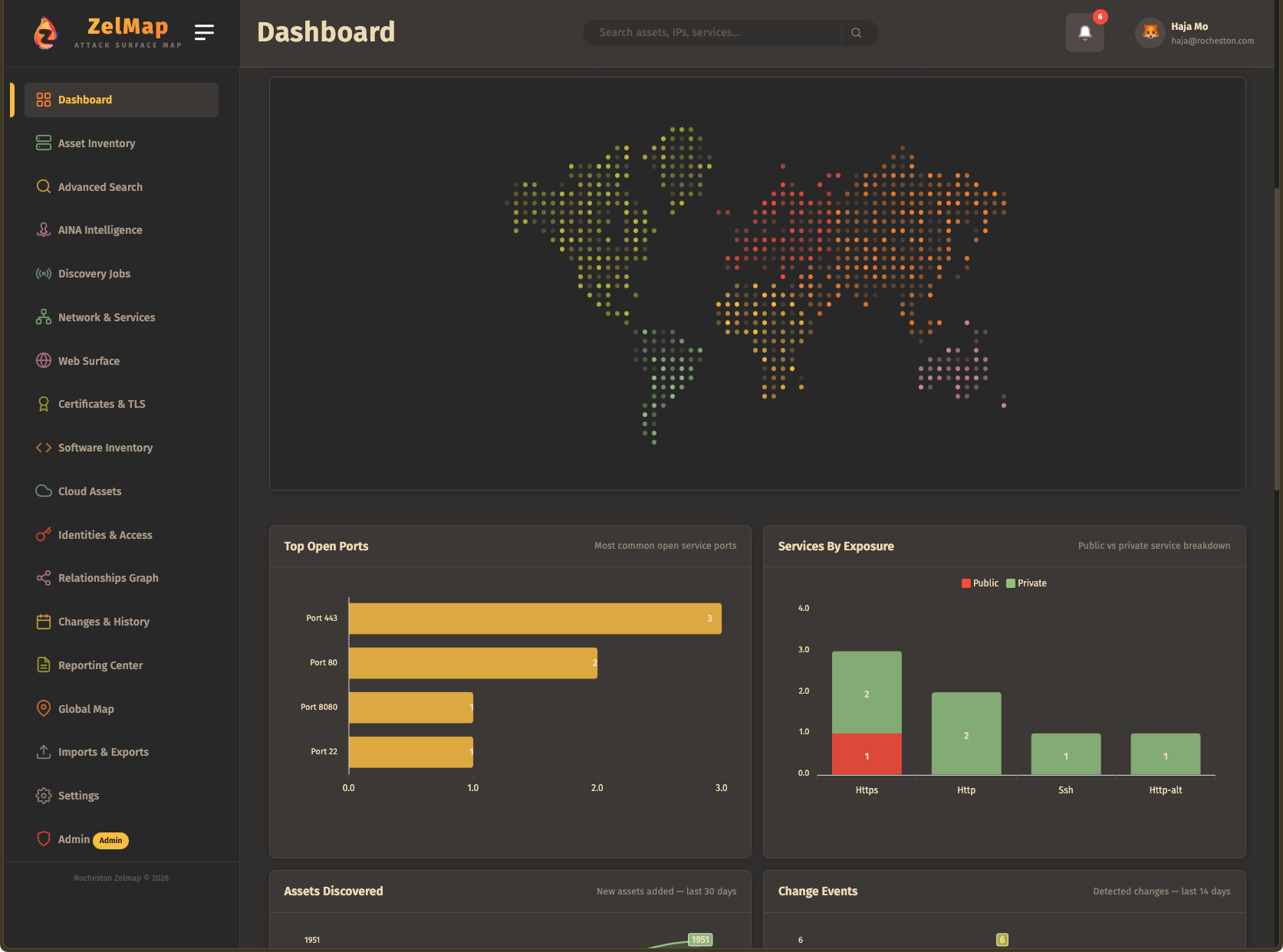
Task: Toggle the hamburger sidebar menu icon
Action: click(204, 32)
